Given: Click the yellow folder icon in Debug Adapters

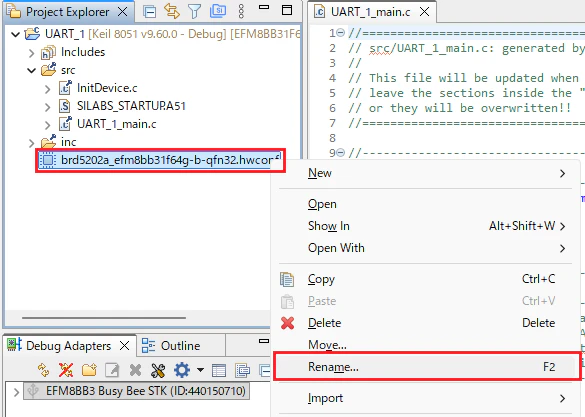Looking at the screenshot, I should click(89, 370).
